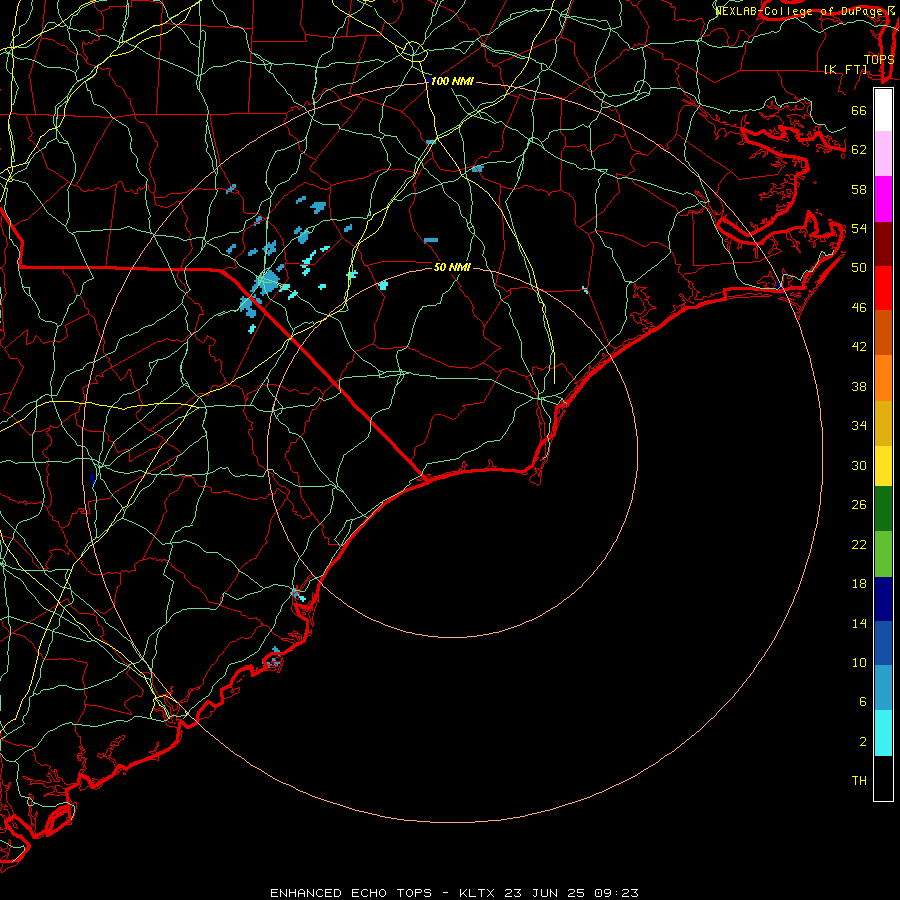Click the white color swatch above 66
The height and width of the screenshot is (900, 900).
pyautogui.click(x=883, y=110)
